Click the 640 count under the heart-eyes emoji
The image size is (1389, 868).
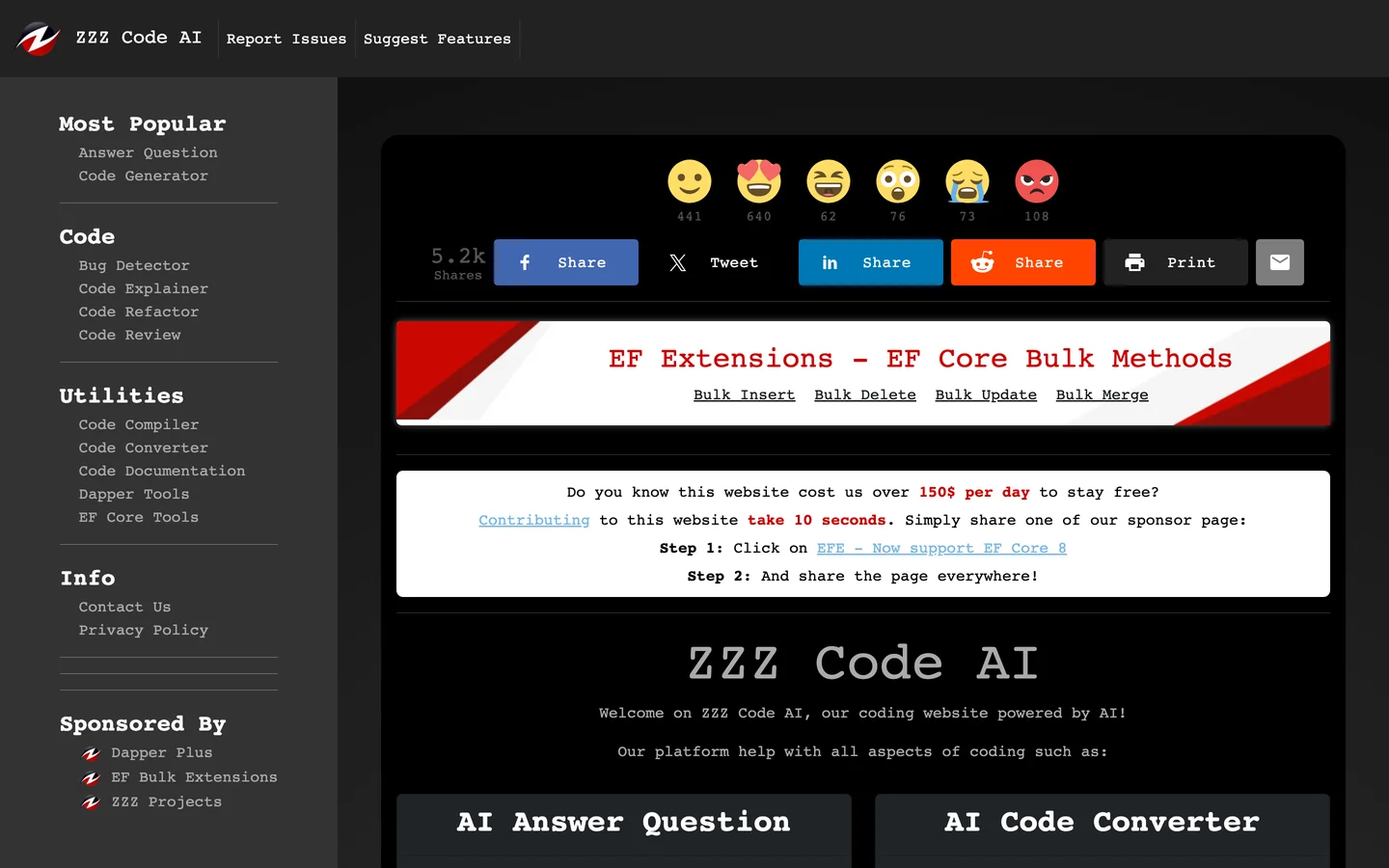759,217
